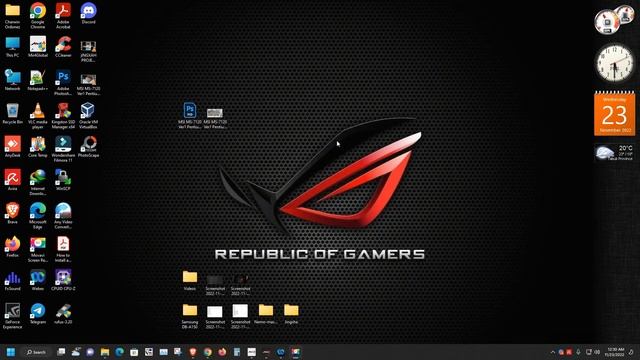This screenshot has height=360, width=640.
Task: Open the Telegram desktop shortcut
Action: [38, 313]
